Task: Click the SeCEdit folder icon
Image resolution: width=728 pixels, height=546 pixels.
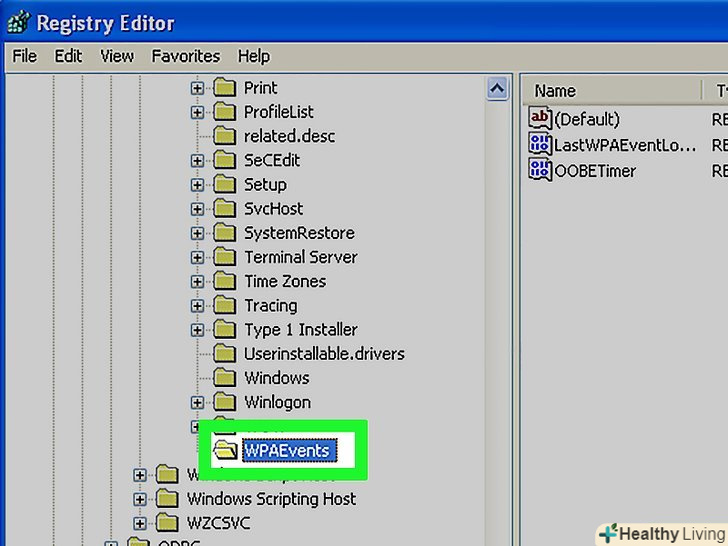Action: point(225,159)
